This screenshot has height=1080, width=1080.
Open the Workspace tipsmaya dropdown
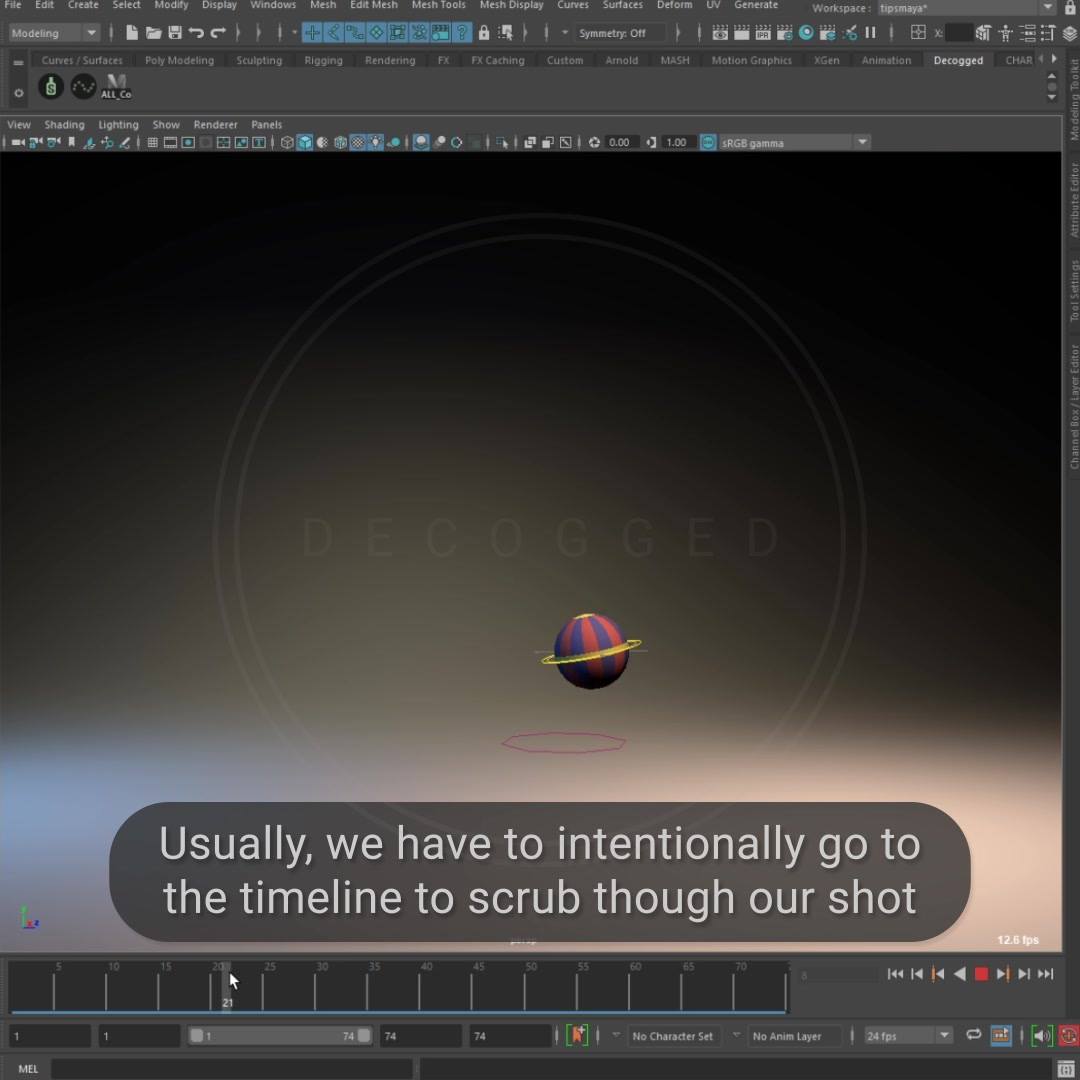[966, 8]
